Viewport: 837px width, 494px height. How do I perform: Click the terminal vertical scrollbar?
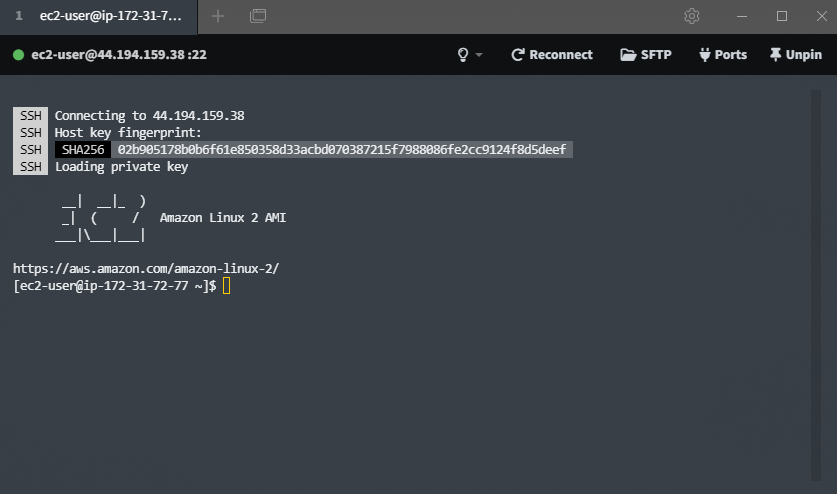point(816,280)
